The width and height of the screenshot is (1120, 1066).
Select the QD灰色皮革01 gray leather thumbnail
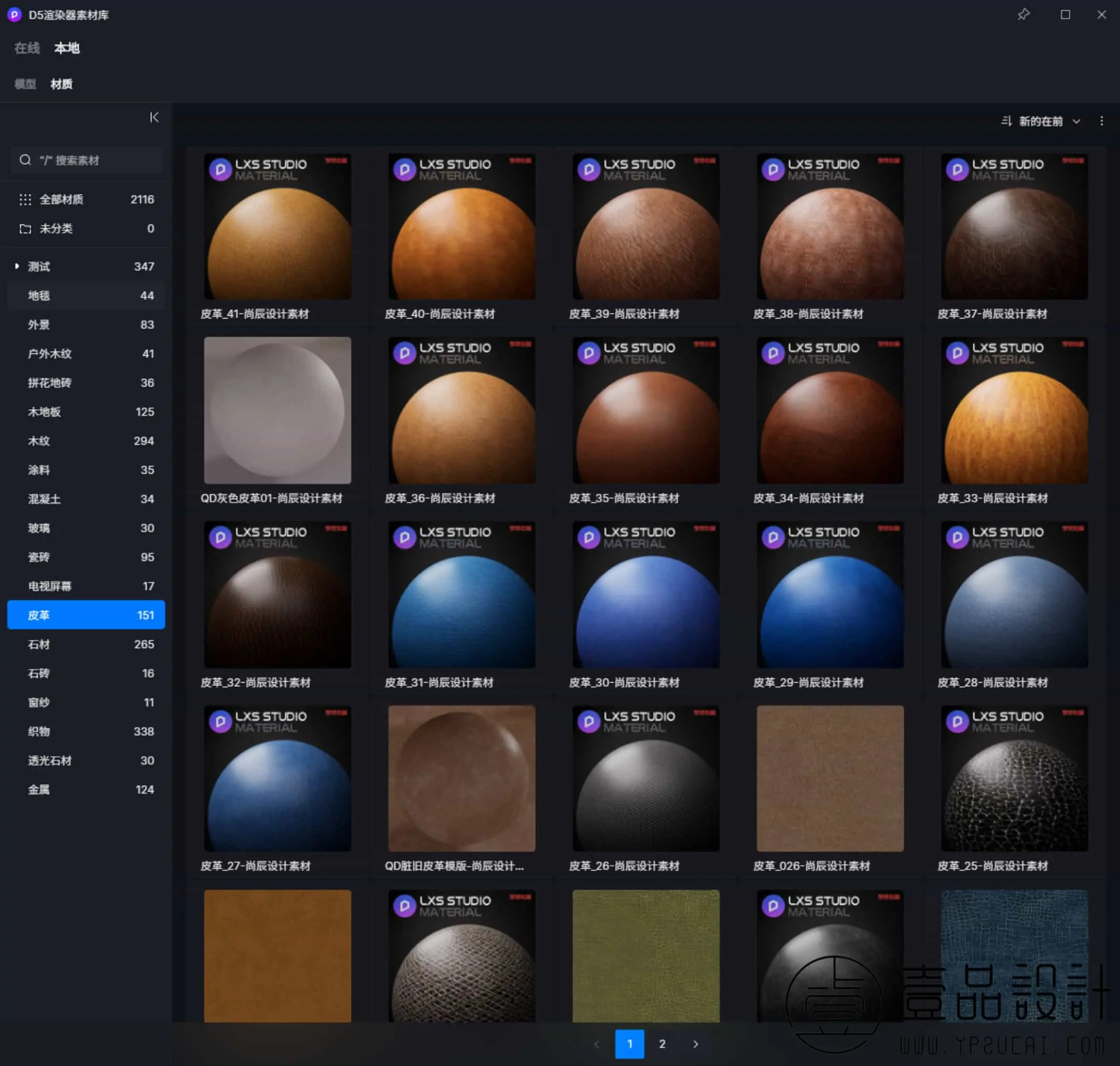pos(277,410)
